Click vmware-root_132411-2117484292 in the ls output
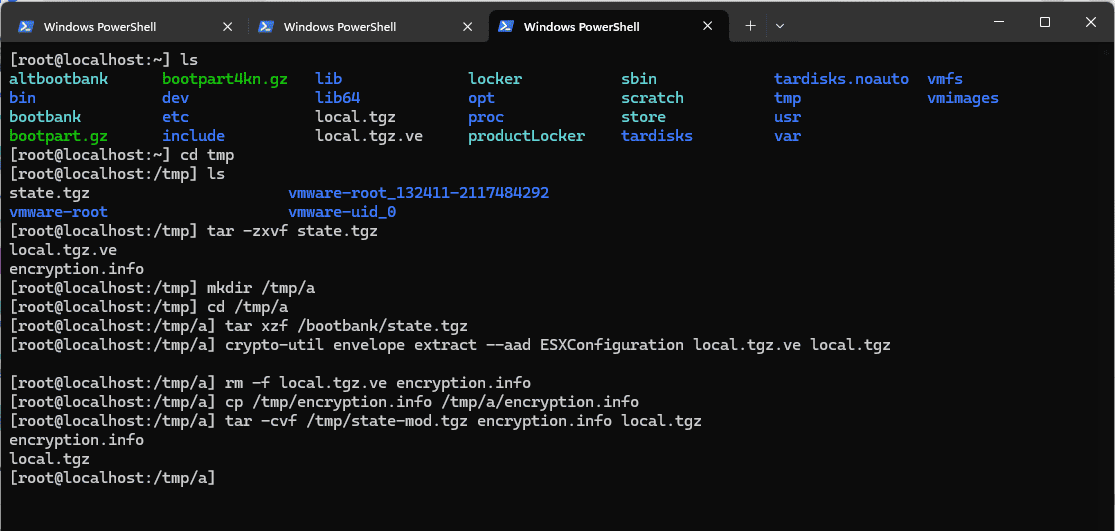Image resolution: width=1115 pixels, height=531 pixels. tap(418, 193)
